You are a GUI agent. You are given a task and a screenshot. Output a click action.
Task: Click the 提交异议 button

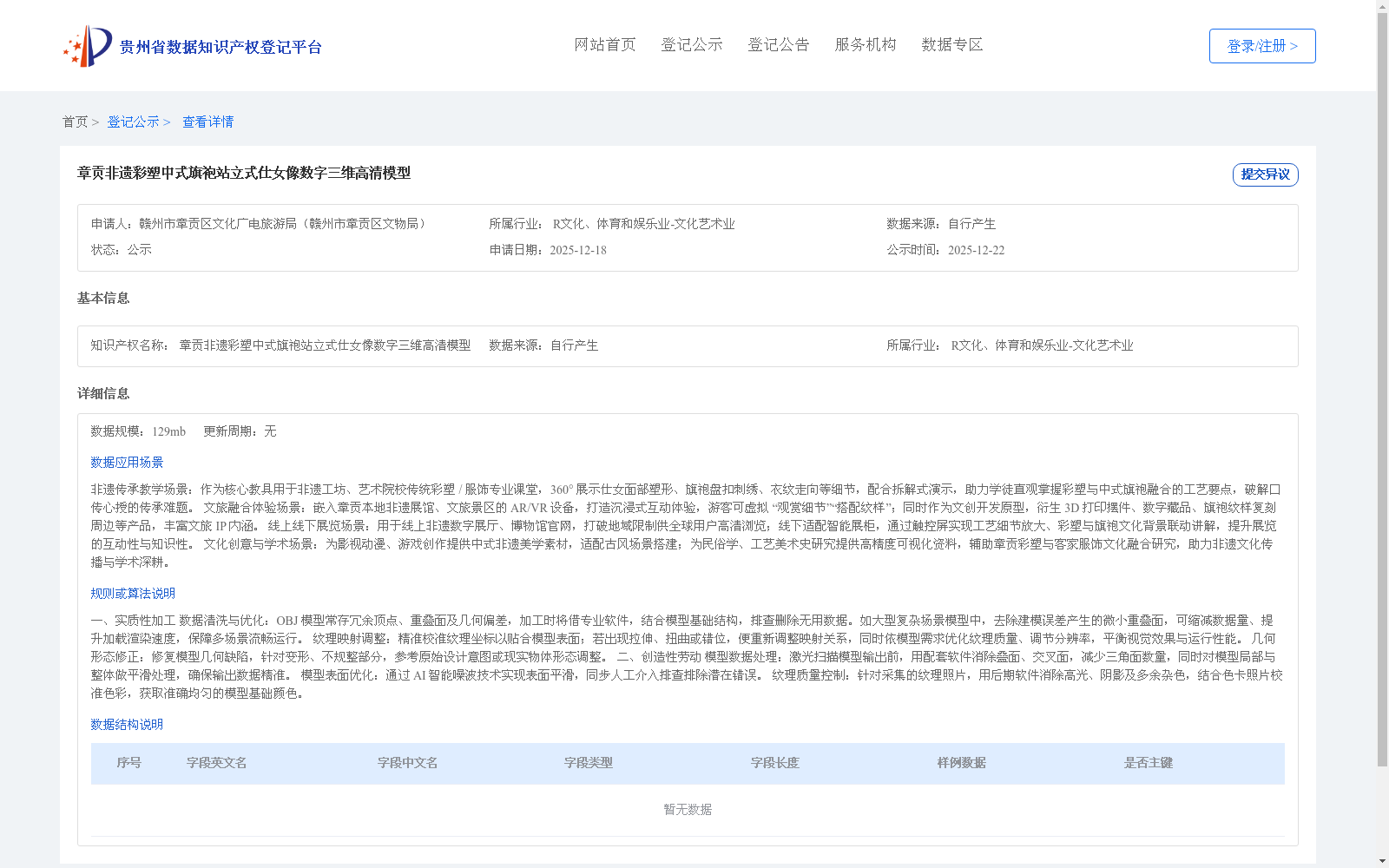(x=1266, y=174)
